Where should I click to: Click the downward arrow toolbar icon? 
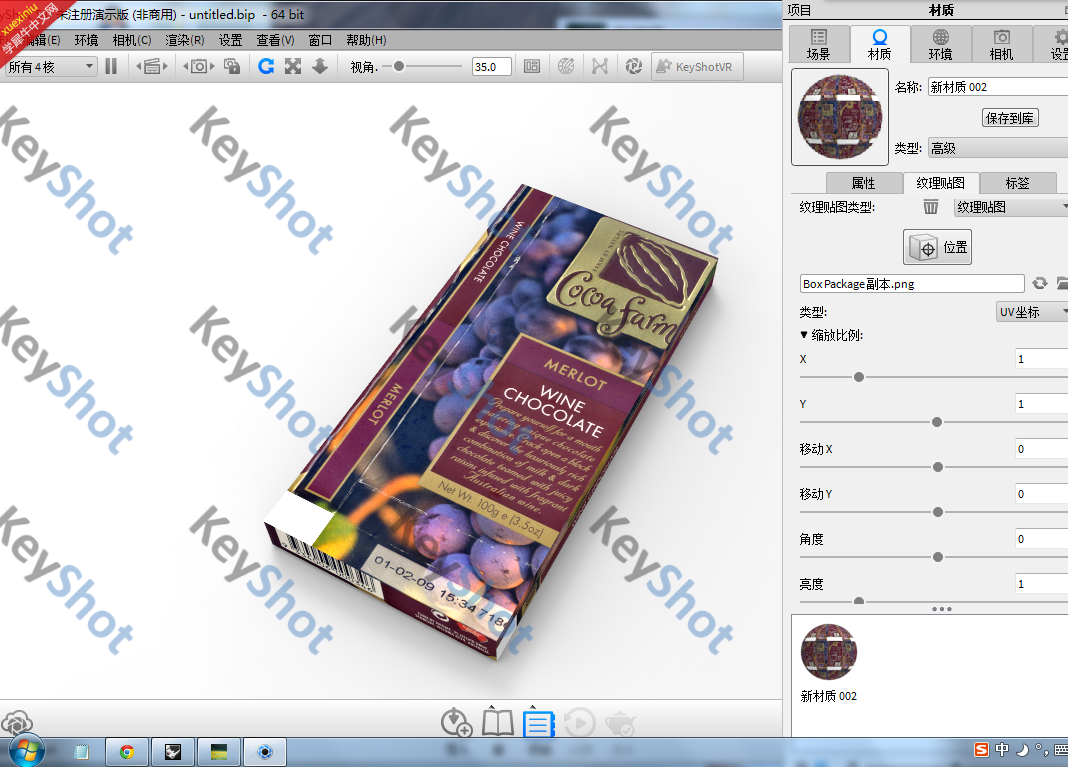pos(320,66)
